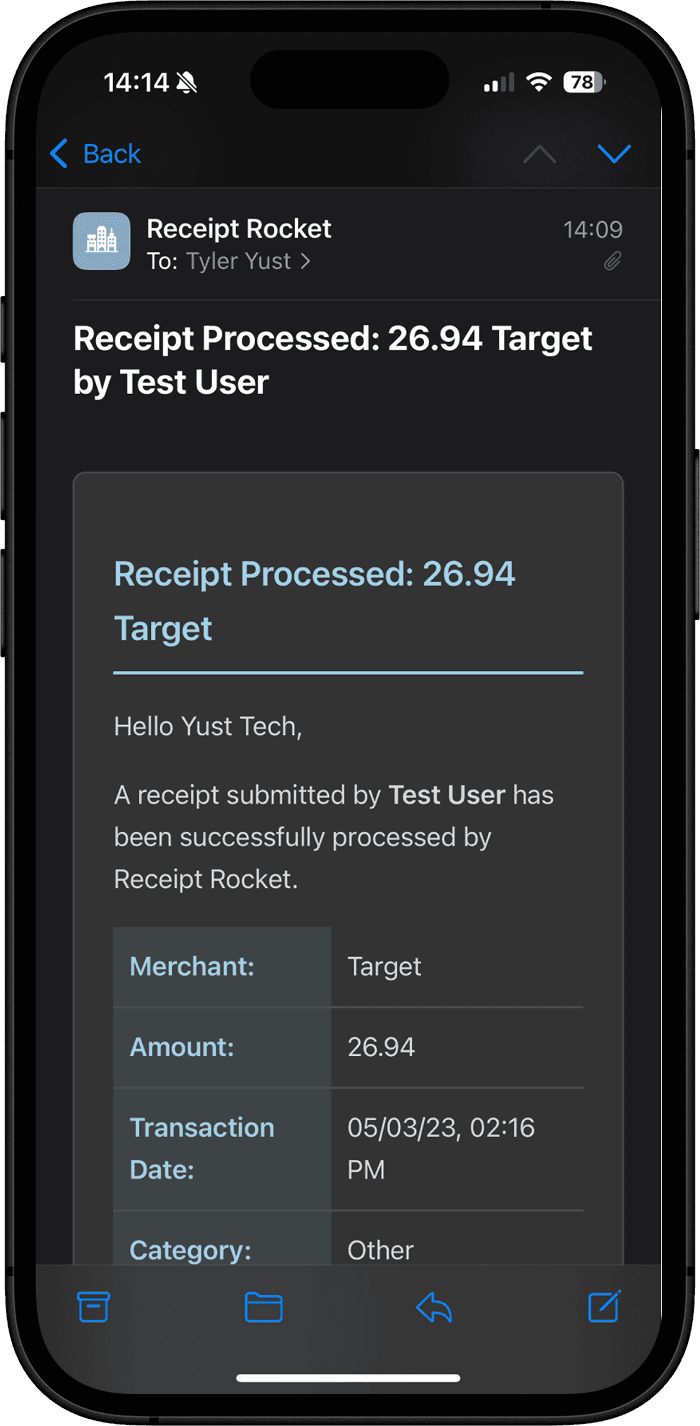Expand the Tyler Yust recipient details

(238, 261)
